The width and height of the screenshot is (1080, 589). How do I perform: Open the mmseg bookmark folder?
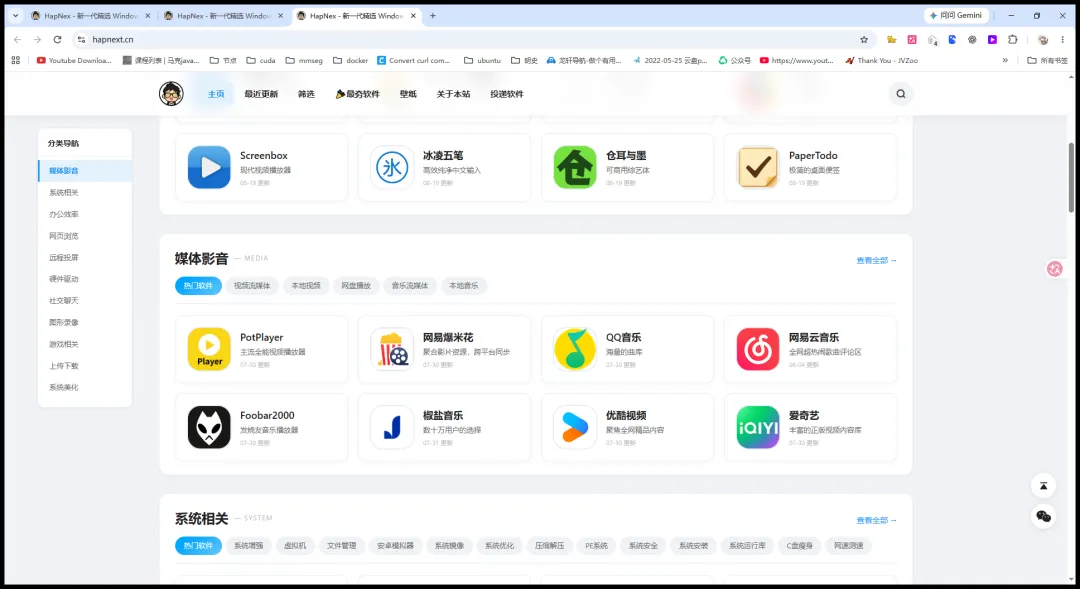click(x=304, y=61)
